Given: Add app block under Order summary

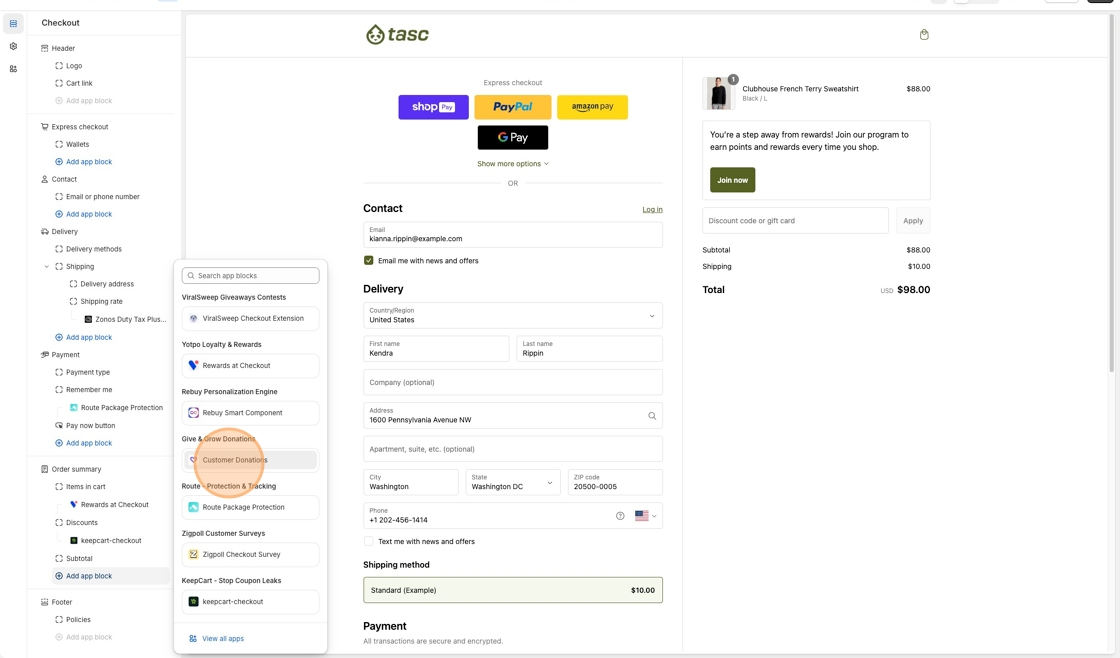Looking at the screenshot, I should pos(89,576).
